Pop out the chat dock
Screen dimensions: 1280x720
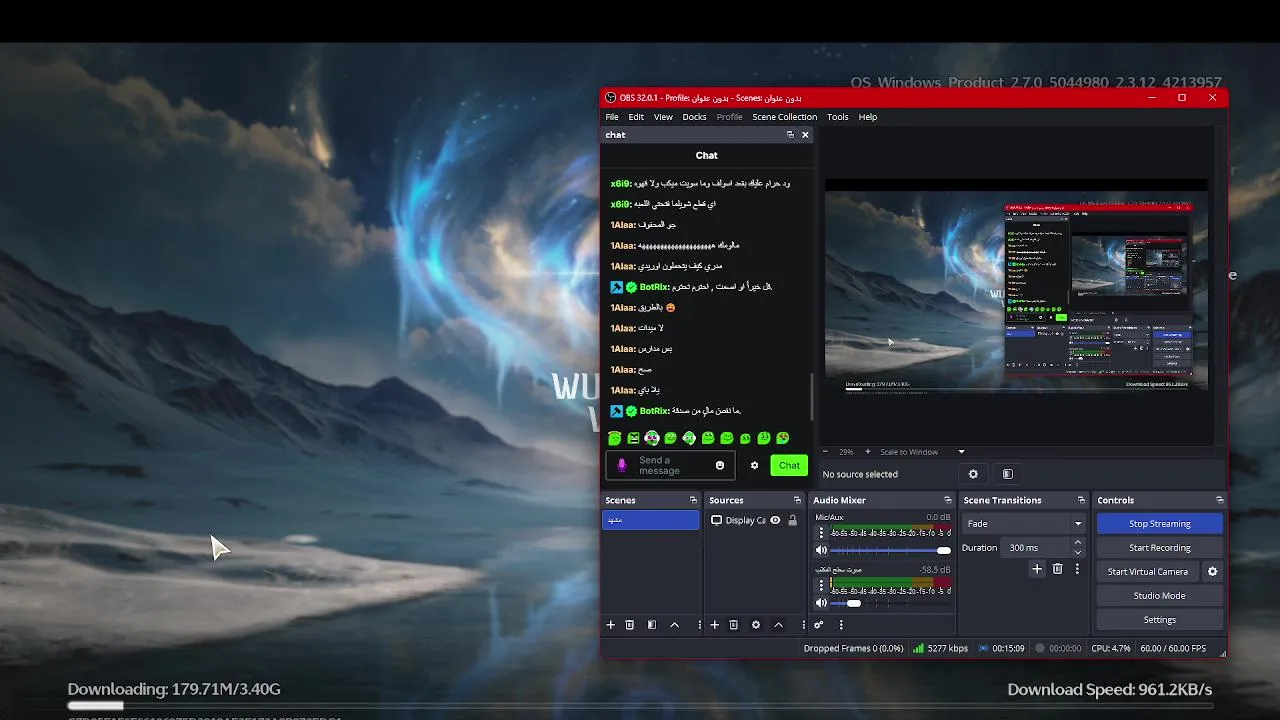coord(790,135)
